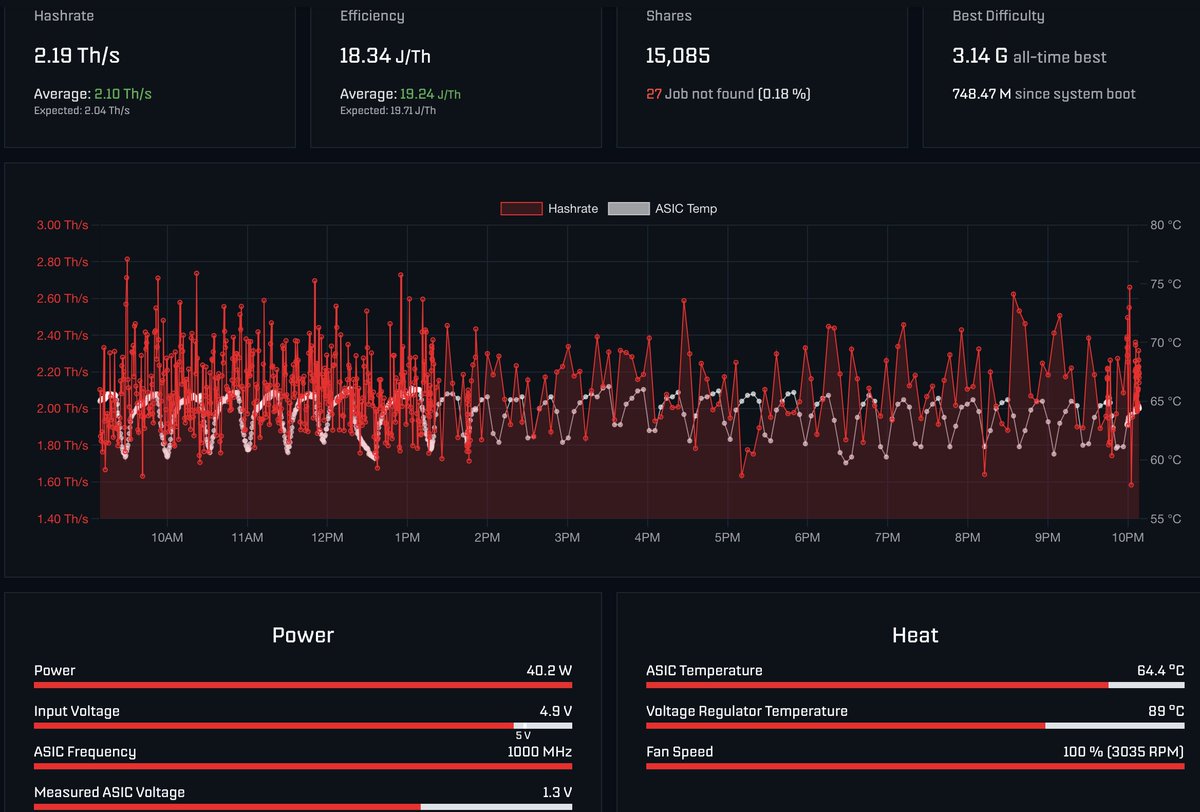
Task: Click the 8PM time axis label
Action: tap(967, 538)
